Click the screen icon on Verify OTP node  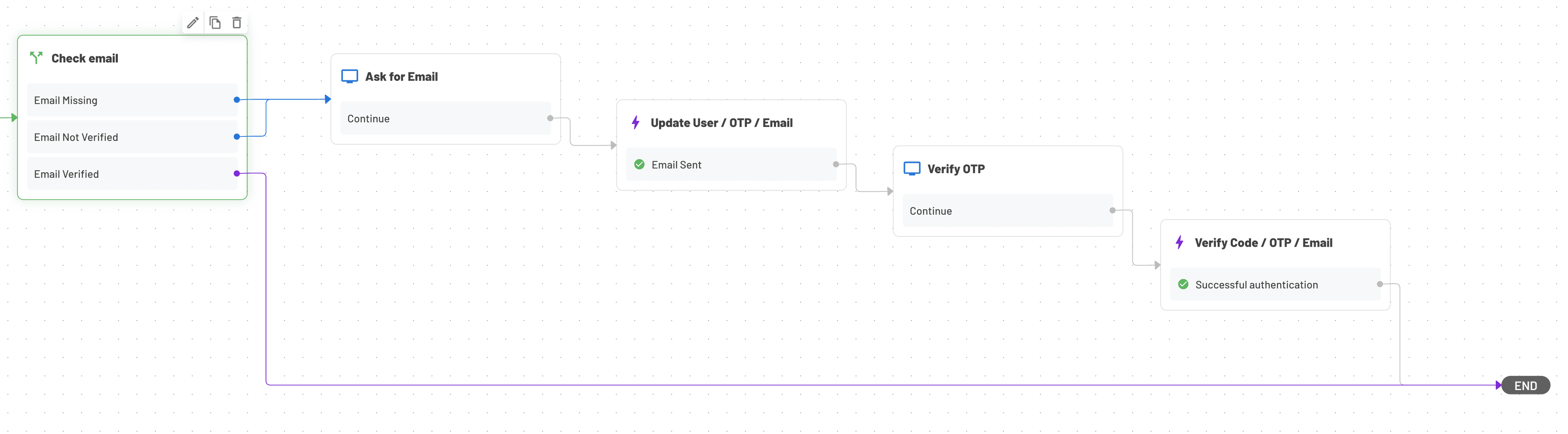click(912, 168)
